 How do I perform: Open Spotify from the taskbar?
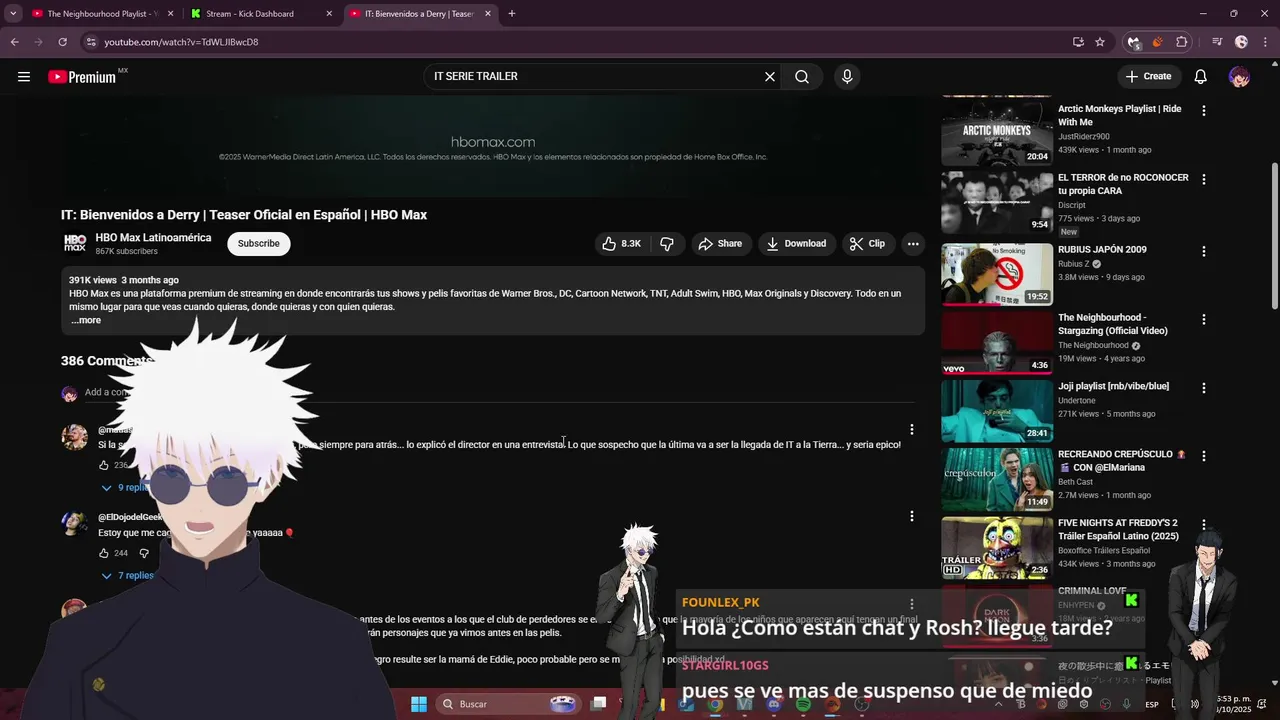[x=803, y=704]
